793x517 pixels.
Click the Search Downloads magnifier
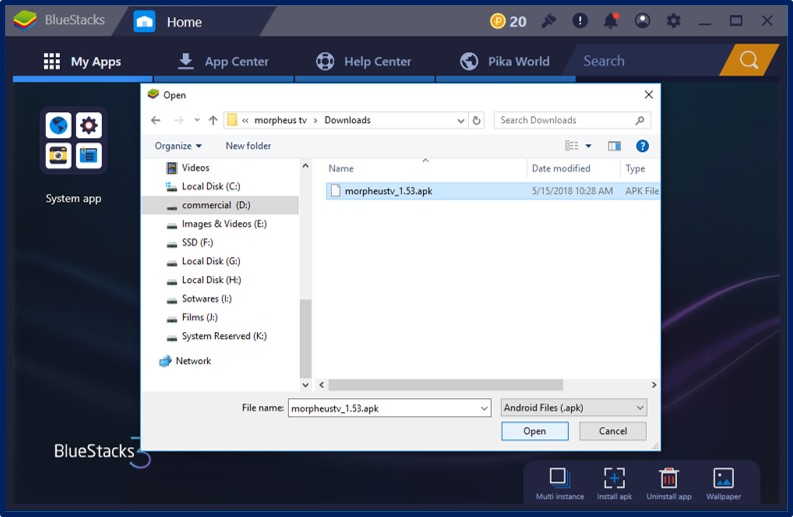[640, 120]
